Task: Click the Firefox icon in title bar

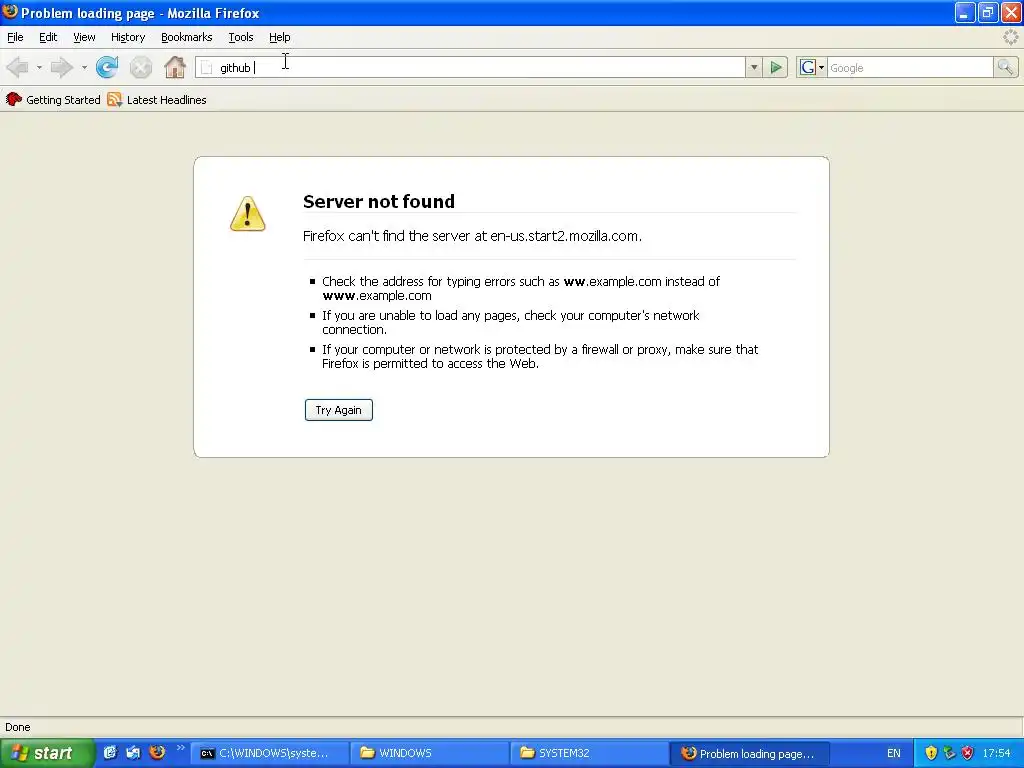Action: coord(10,12)
